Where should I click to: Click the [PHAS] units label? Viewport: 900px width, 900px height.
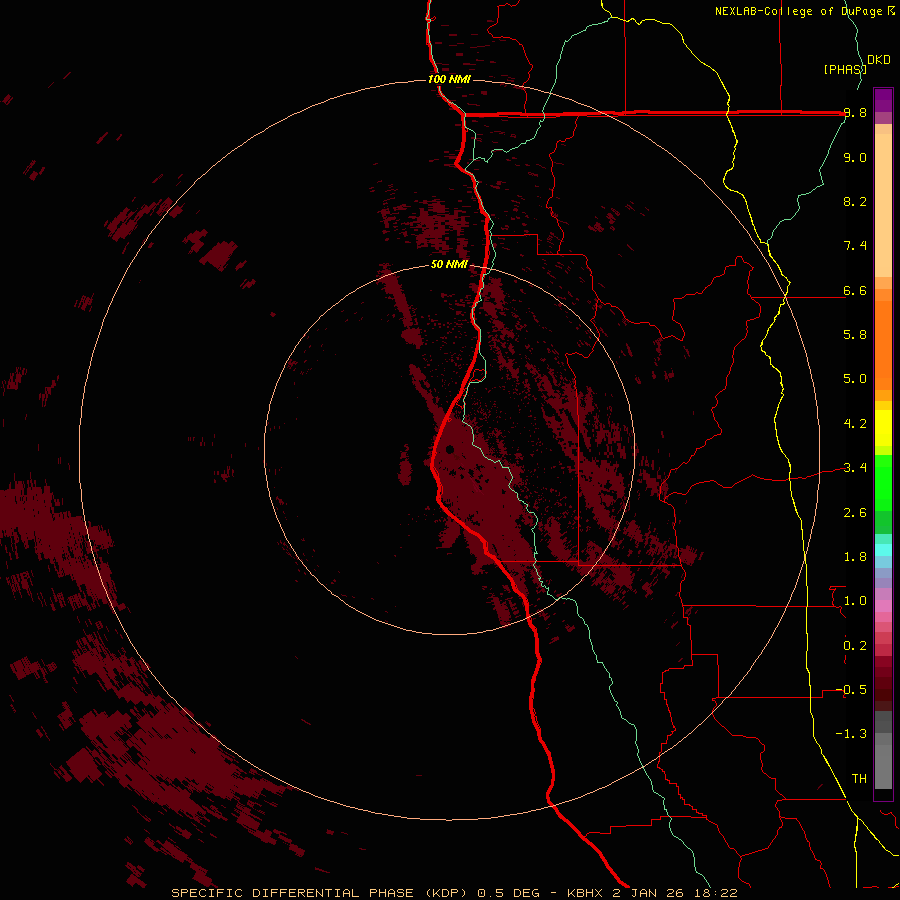coord(845,69)
